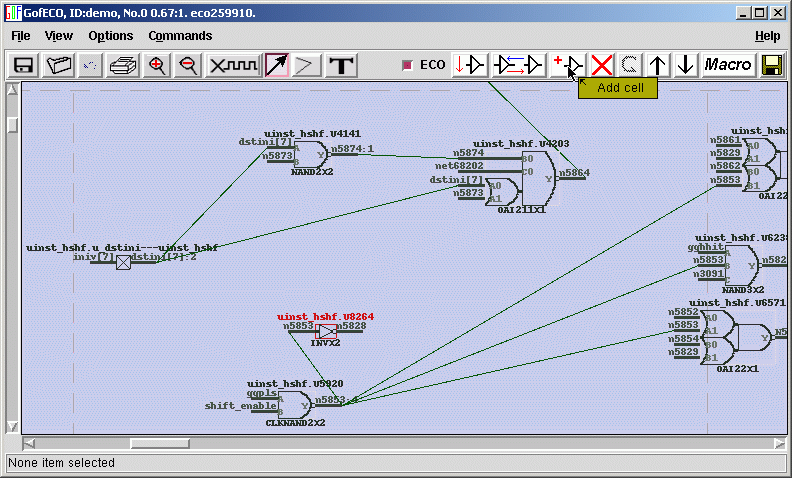Click the waveform toolbar icon

coord(233,65)
